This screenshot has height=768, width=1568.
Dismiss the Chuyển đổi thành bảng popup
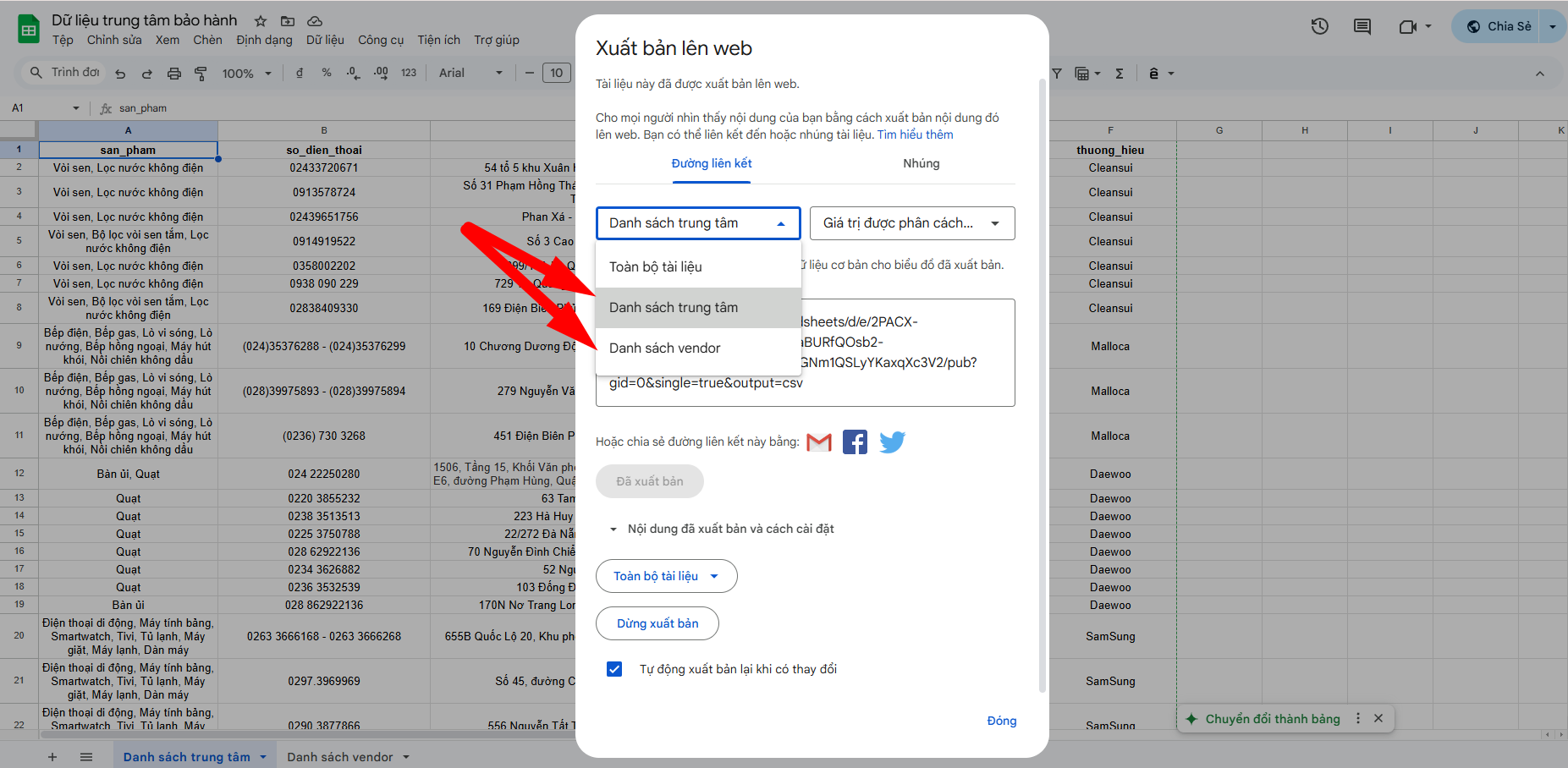[1378, 718]
